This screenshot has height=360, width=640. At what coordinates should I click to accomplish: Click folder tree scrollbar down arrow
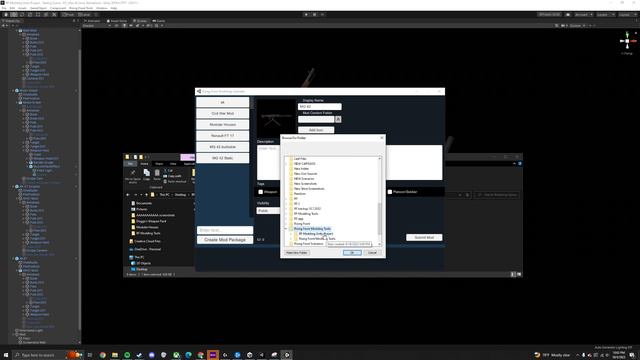(x=380, y=244)
